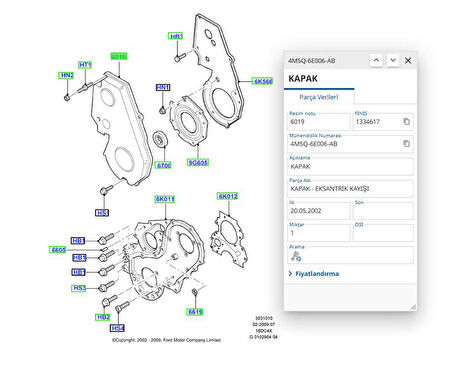Select the HS4 callout label

pyautogui.click(x=117, y=328)
